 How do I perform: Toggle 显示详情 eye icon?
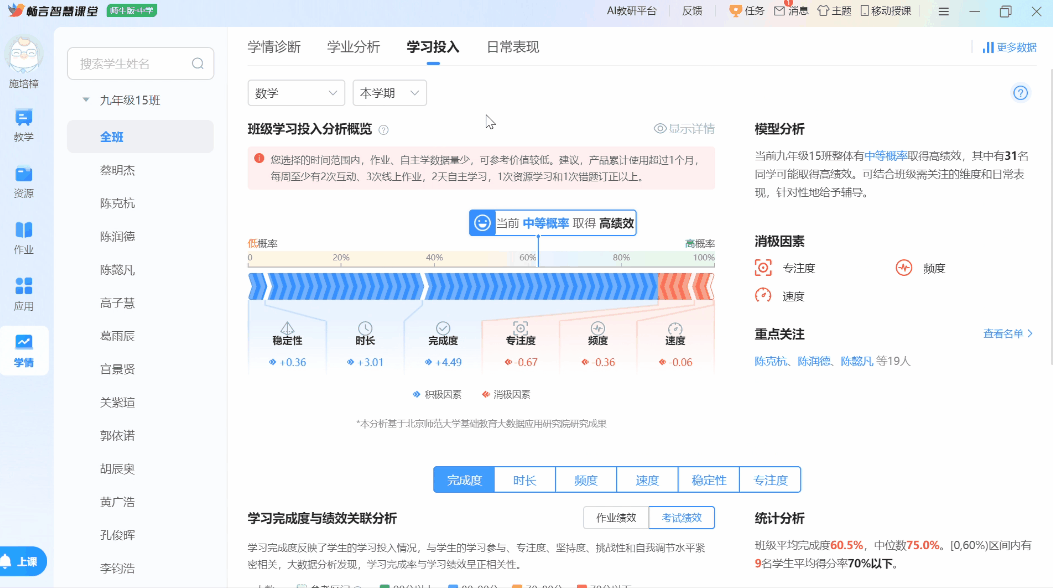(660, 129)
